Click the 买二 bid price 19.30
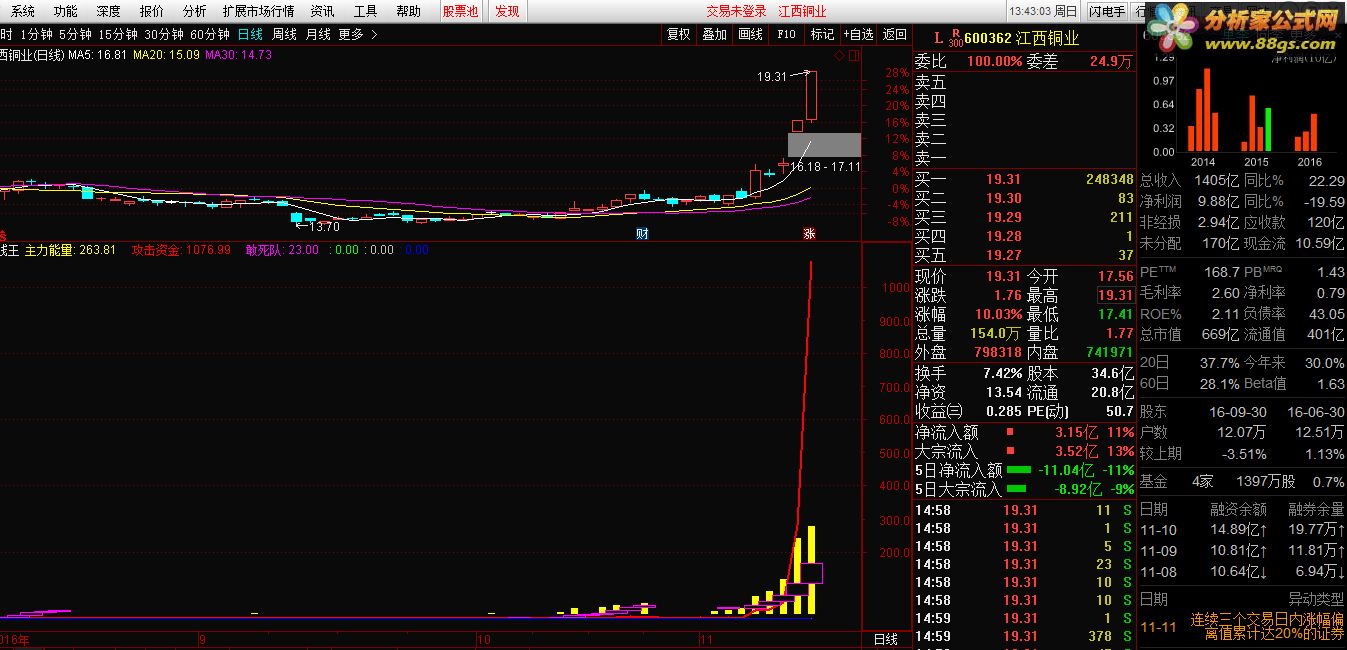 [1004, 198]
